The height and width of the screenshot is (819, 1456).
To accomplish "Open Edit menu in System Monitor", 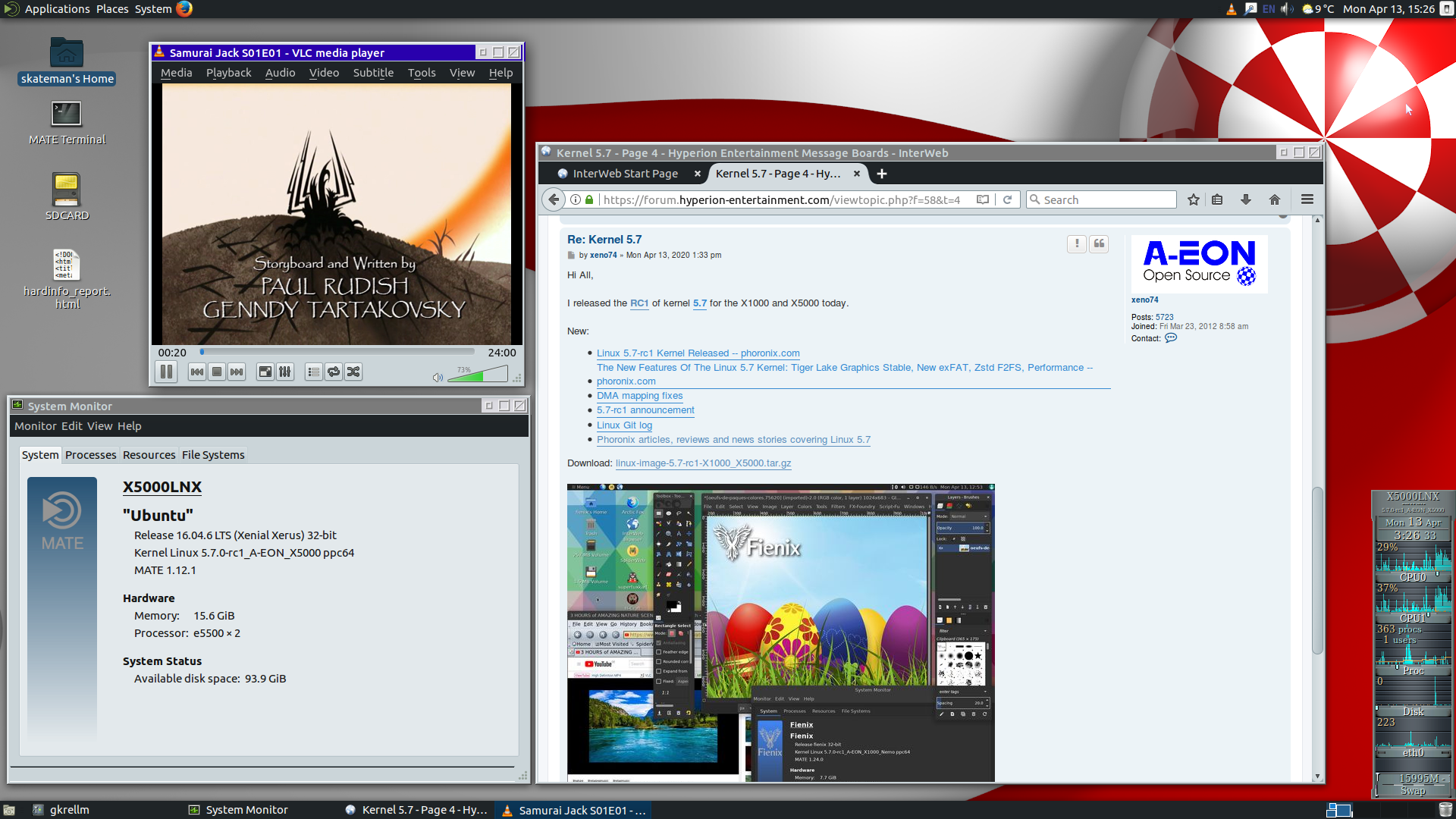I will pyautogui.click(x=72, y=426).
